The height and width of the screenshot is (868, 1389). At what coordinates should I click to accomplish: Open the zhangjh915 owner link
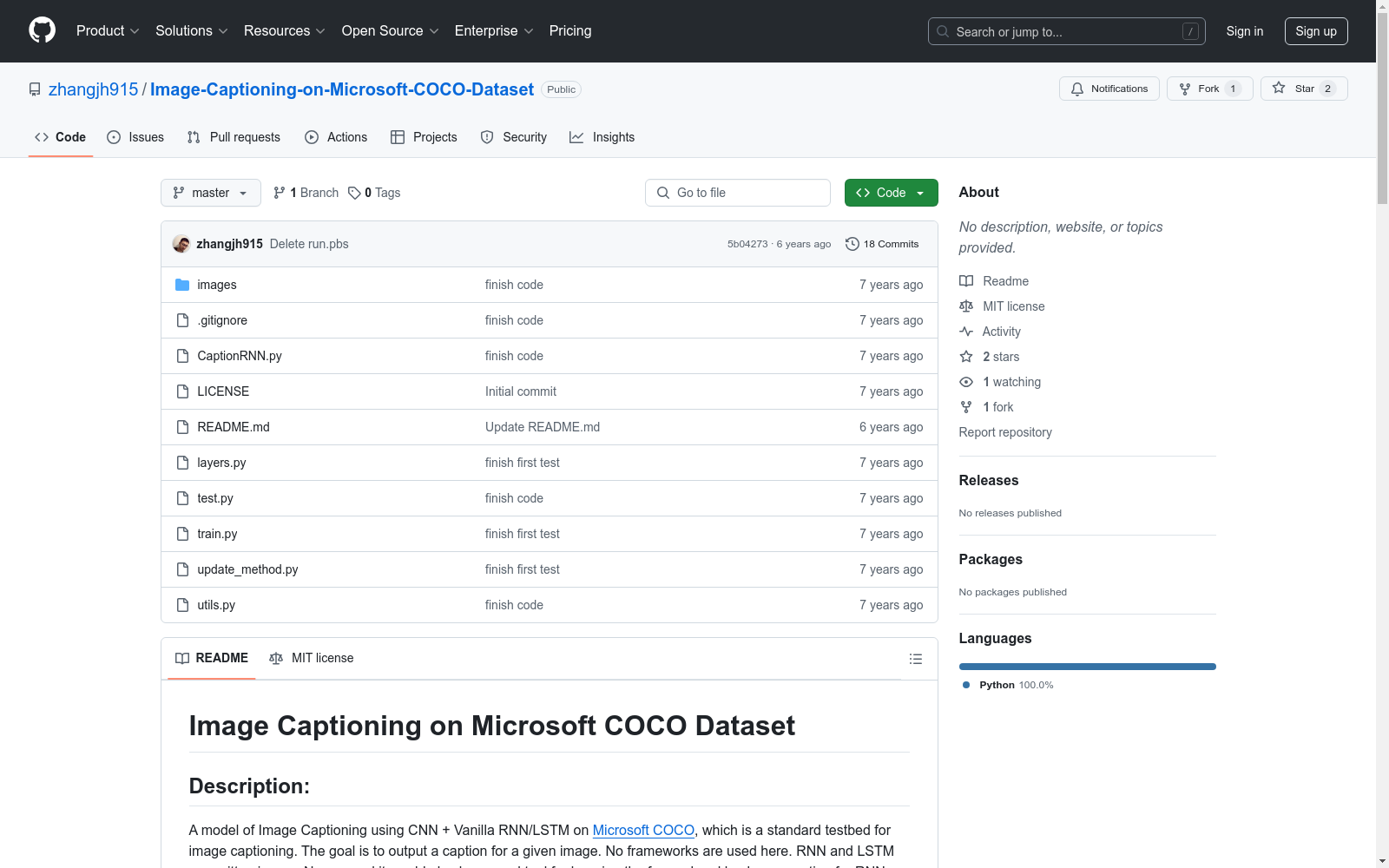tap(94, 89)
